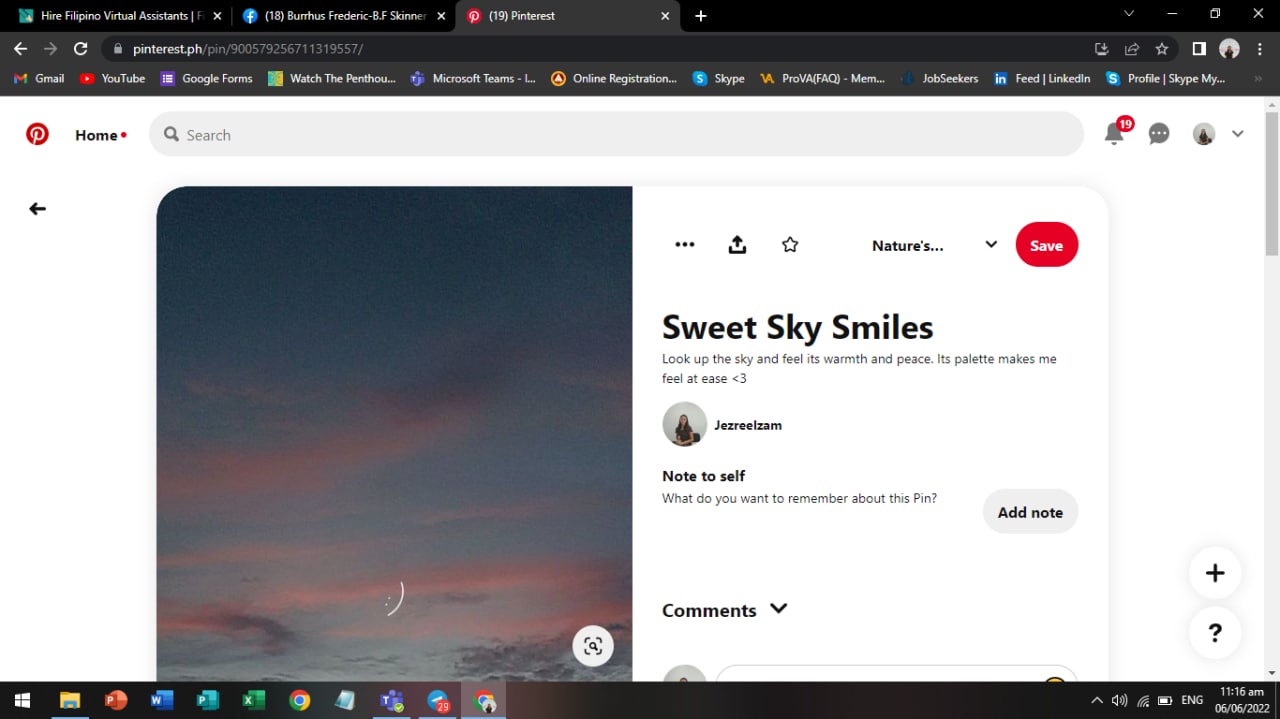
Task: Open the JobSeekers bookmark
Action: coord(939,78)
